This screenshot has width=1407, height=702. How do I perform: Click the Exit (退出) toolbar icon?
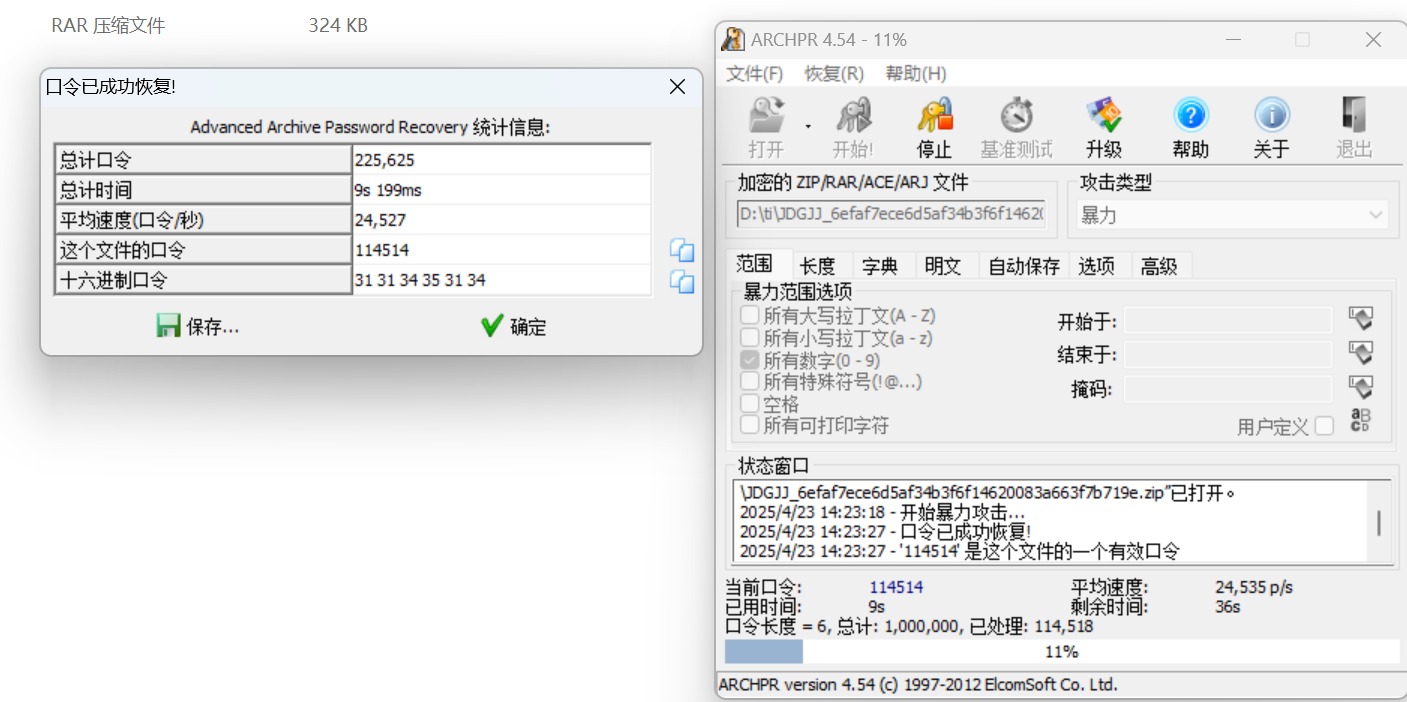point(1354,117)
